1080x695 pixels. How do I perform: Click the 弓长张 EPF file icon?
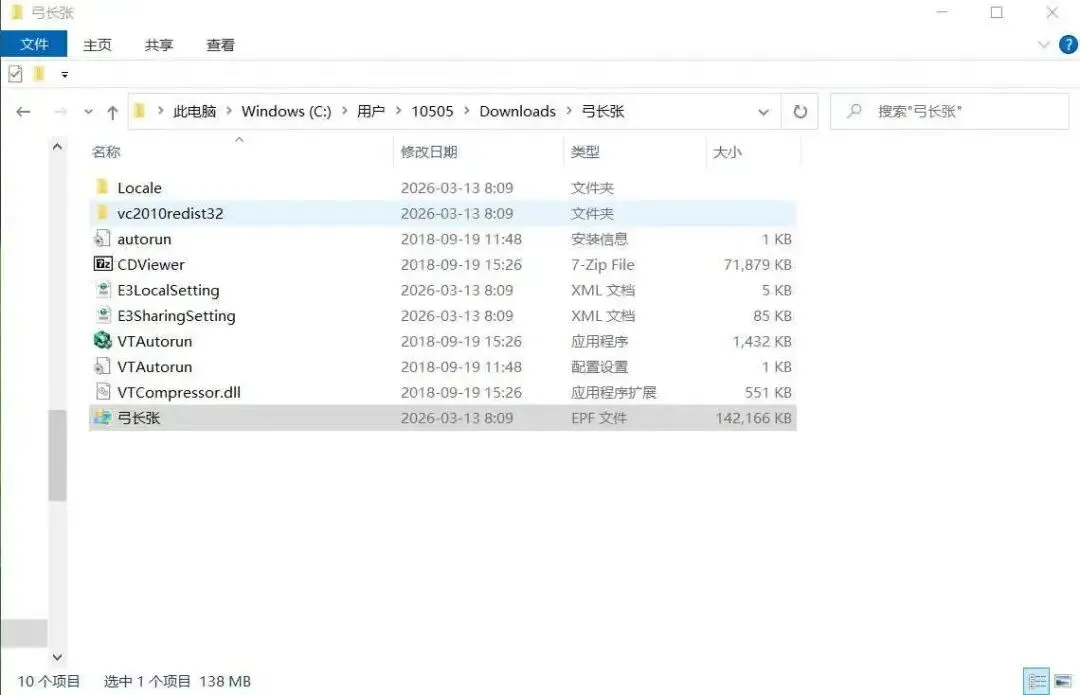click(x=103, y=417)
